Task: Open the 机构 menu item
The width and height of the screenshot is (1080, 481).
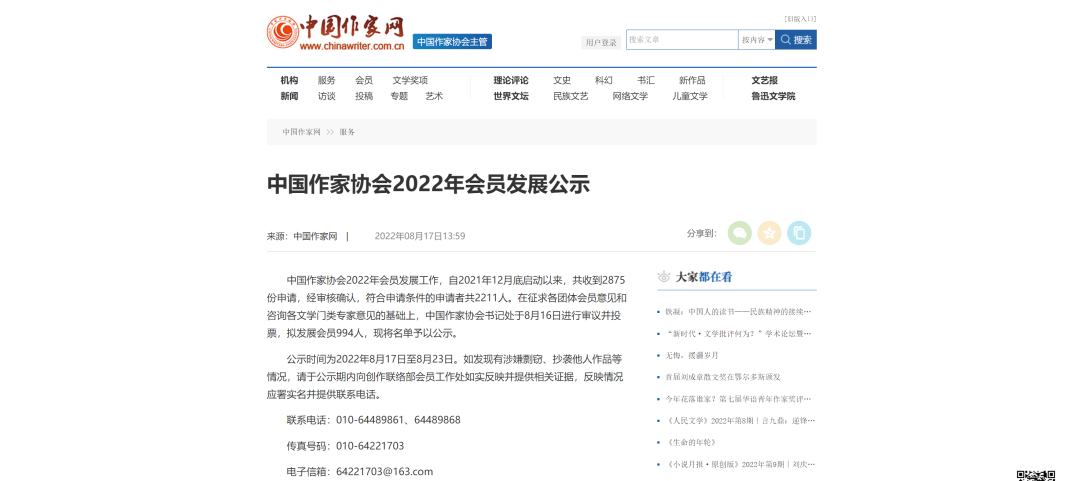Action: click(289, 80)
